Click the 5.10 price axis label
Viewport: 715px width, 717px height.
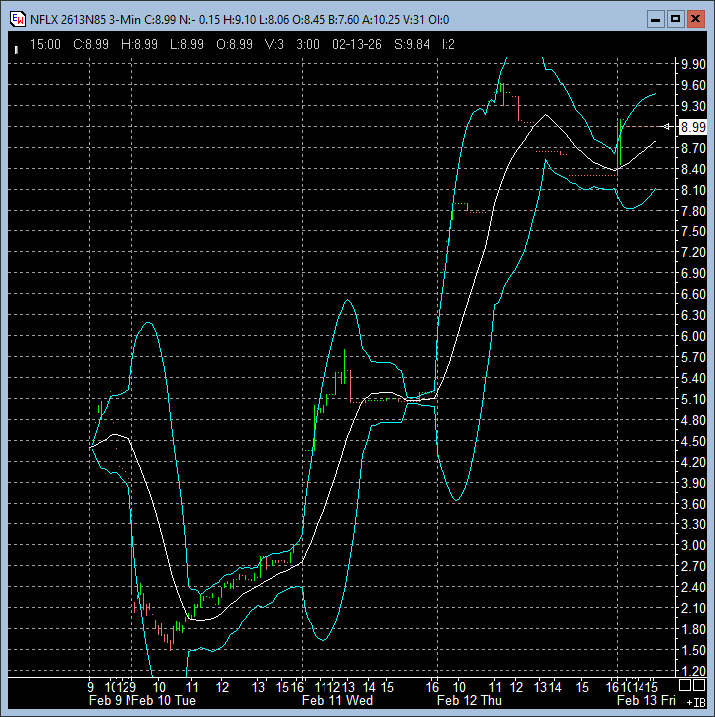pyautogui.click(x=692, y=399)
